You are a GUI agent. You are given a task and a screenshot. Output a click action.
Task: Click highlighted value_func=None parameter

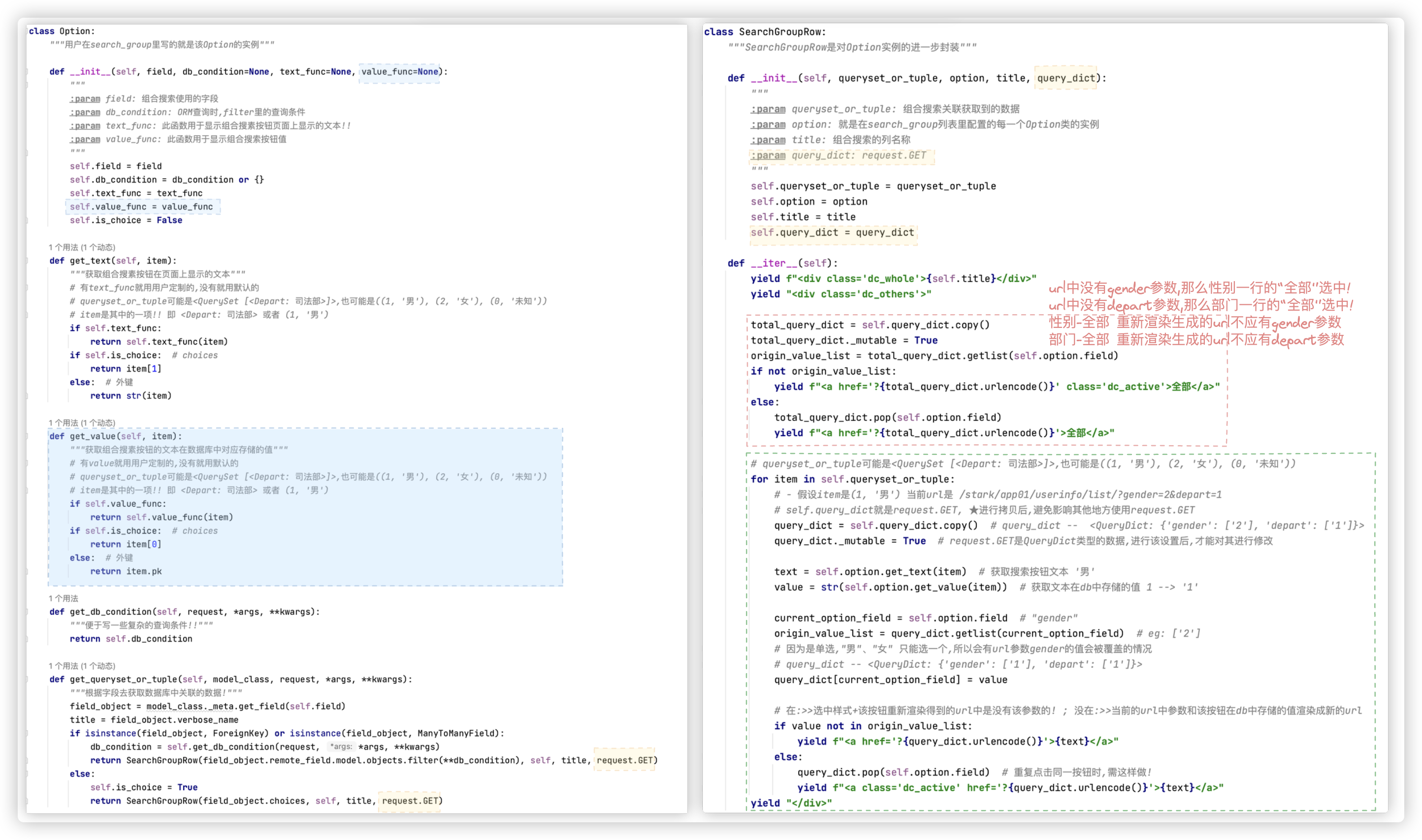point(399,72)
